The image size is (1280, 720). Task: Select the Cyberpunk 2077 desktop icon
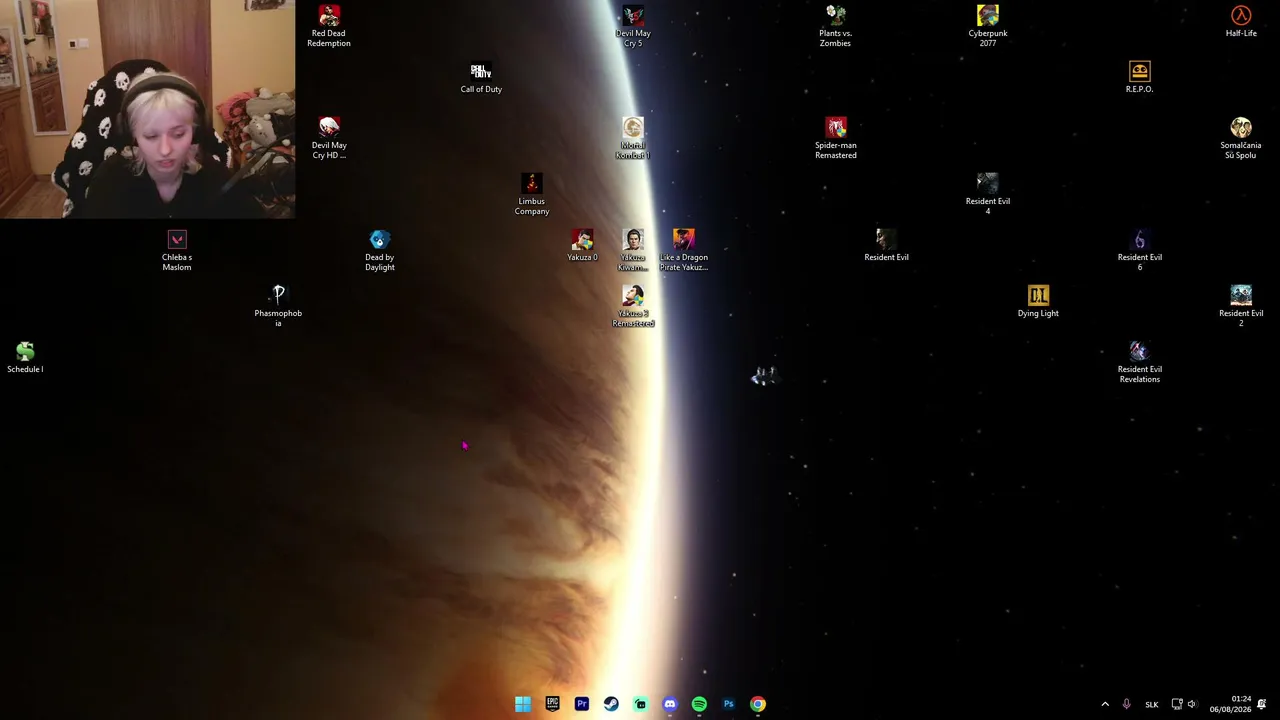988,26
